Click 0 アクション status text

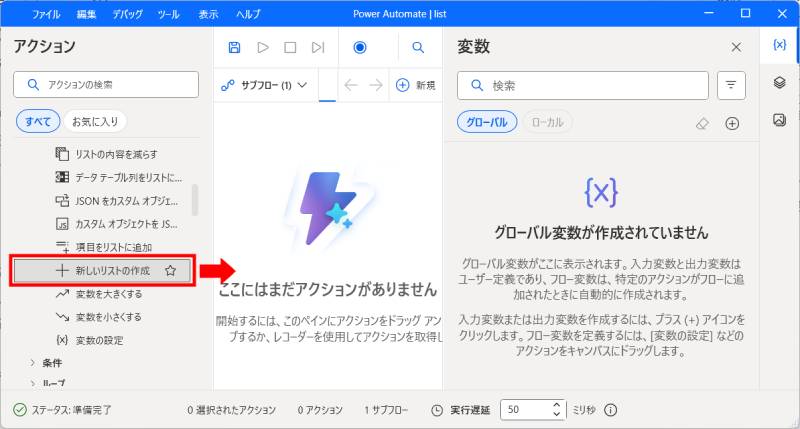320,410
